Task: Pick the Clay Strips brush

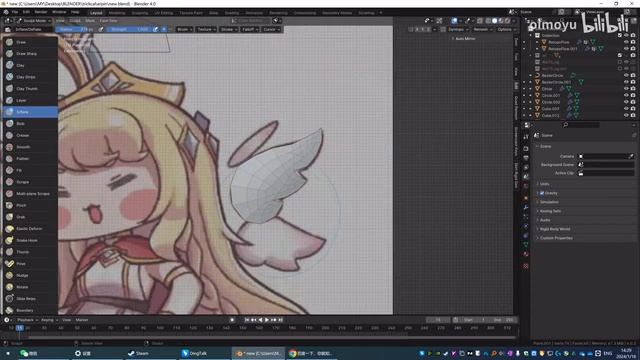Action: pos(31,77)
